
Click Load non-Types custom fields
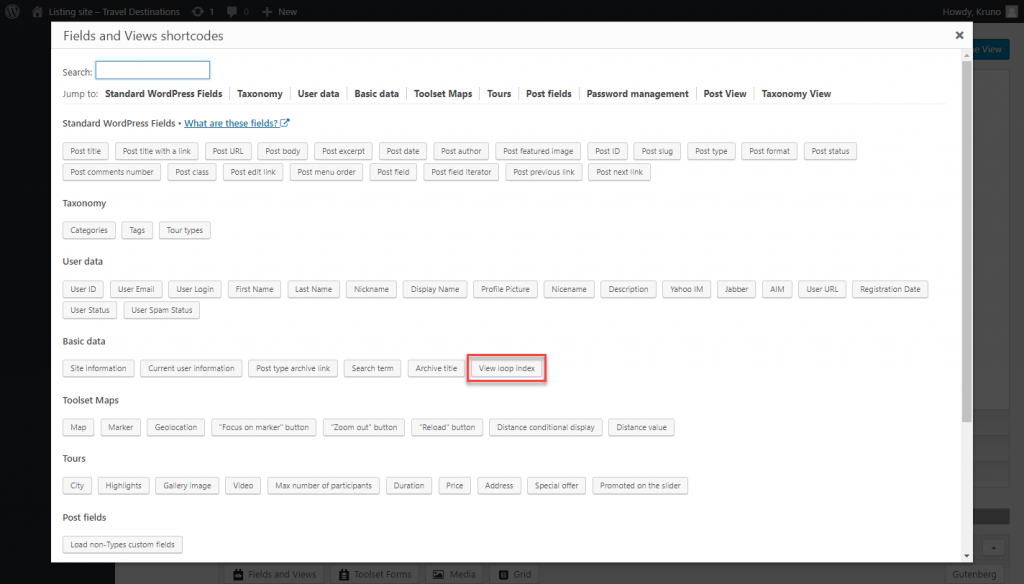point(122,544)
